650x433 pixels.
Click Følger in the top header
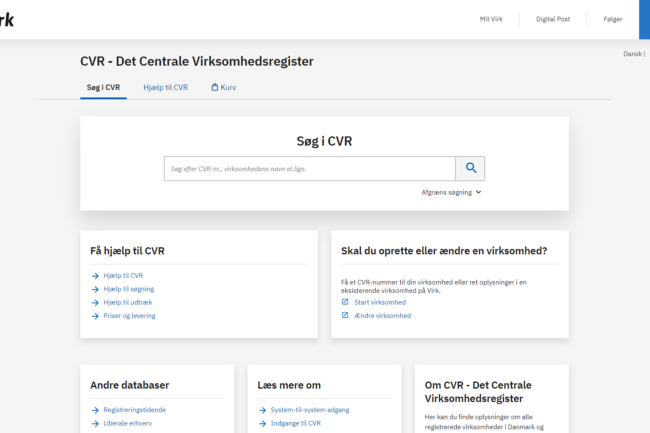pyautogui.click(x=612, y=19)
